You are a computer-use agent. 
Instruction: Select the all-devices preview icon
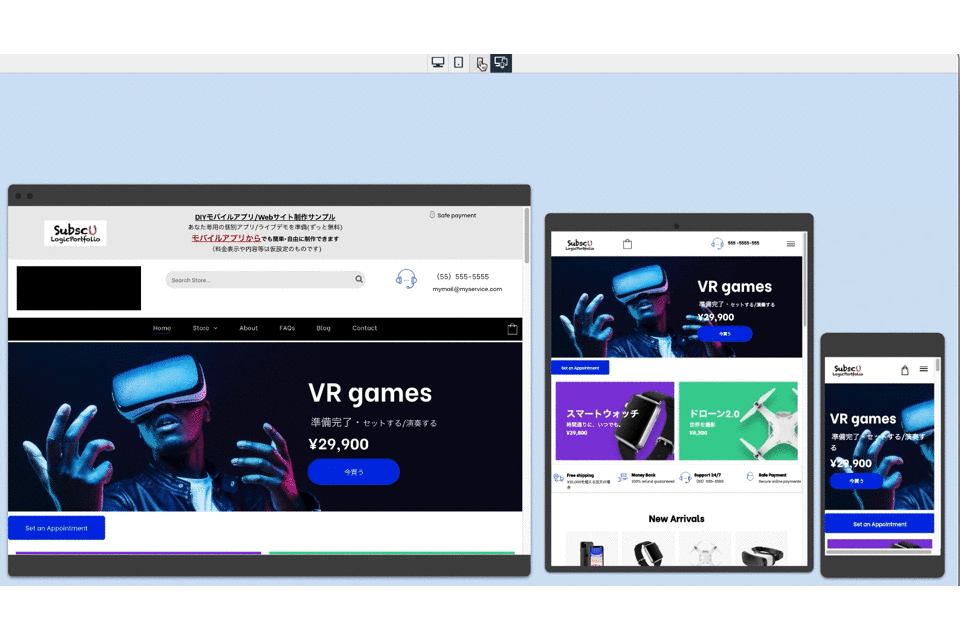pyautogui.click(x=501, y=63)
